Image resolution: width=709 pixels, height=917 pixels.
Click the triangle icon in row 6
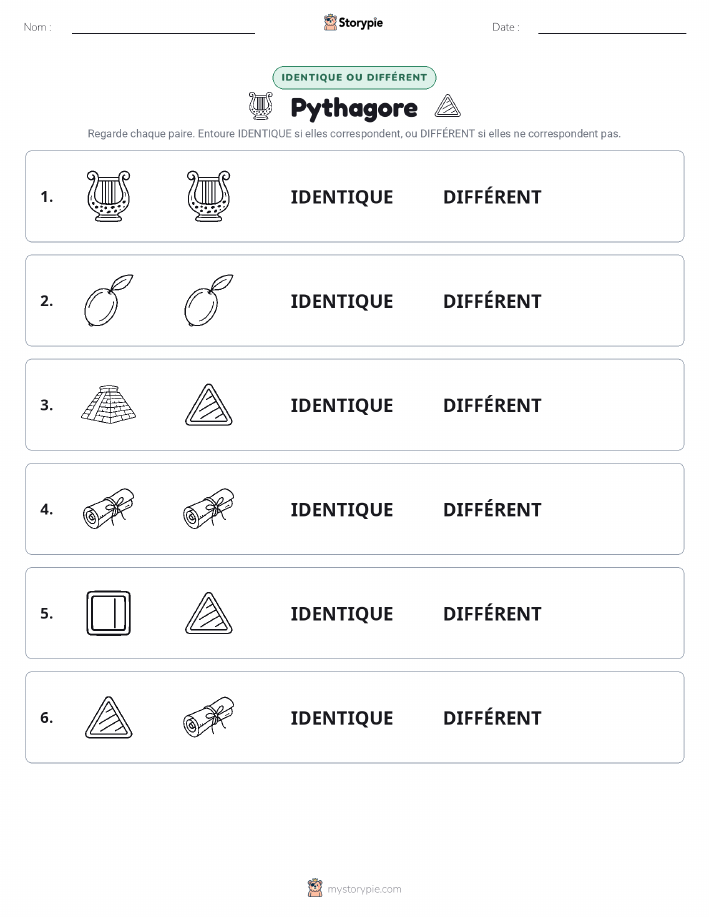[x=108, y=718]
